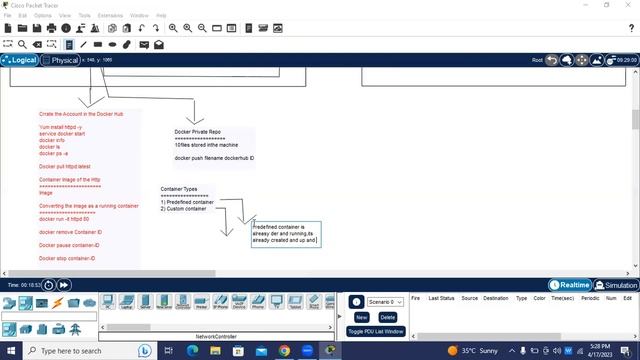Click the Windows search box

pos(90,351)
